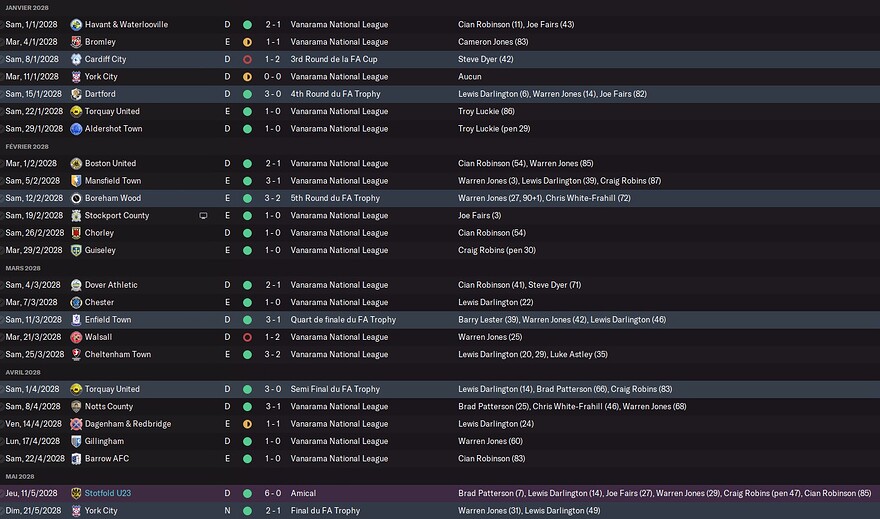The width and height of the screenshot is (880, 519).
Task: Click the Guiseley club badge
Action: (x=76, y=251)
